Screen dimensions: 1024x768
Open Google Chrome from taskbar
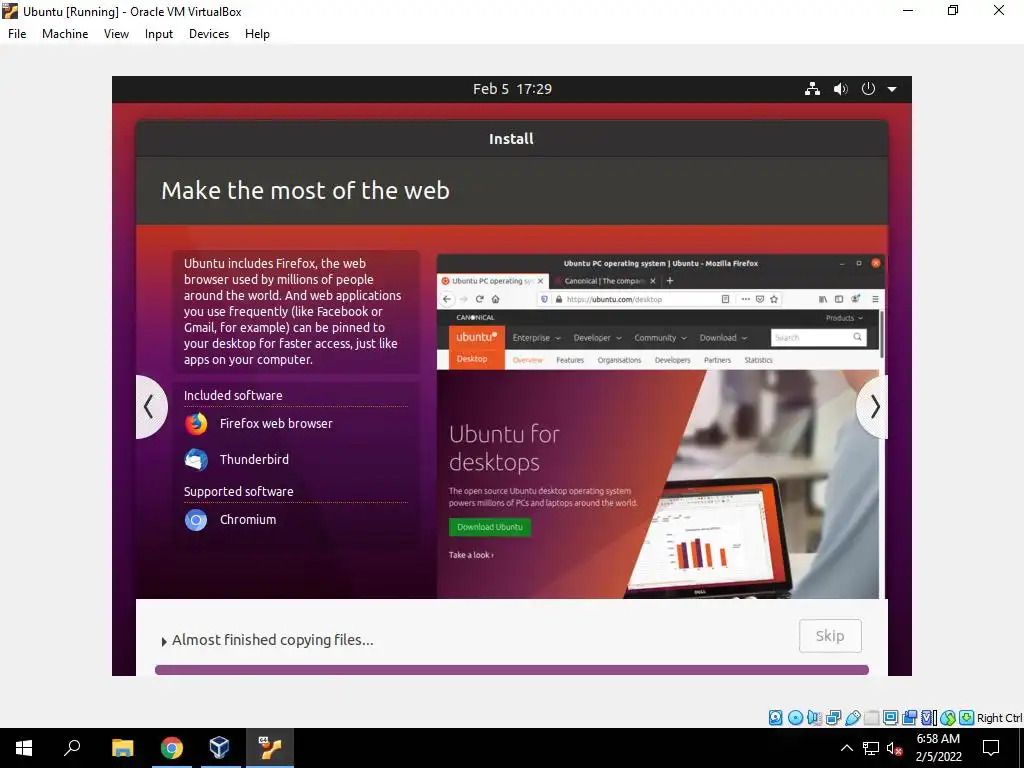pos(172,748)
